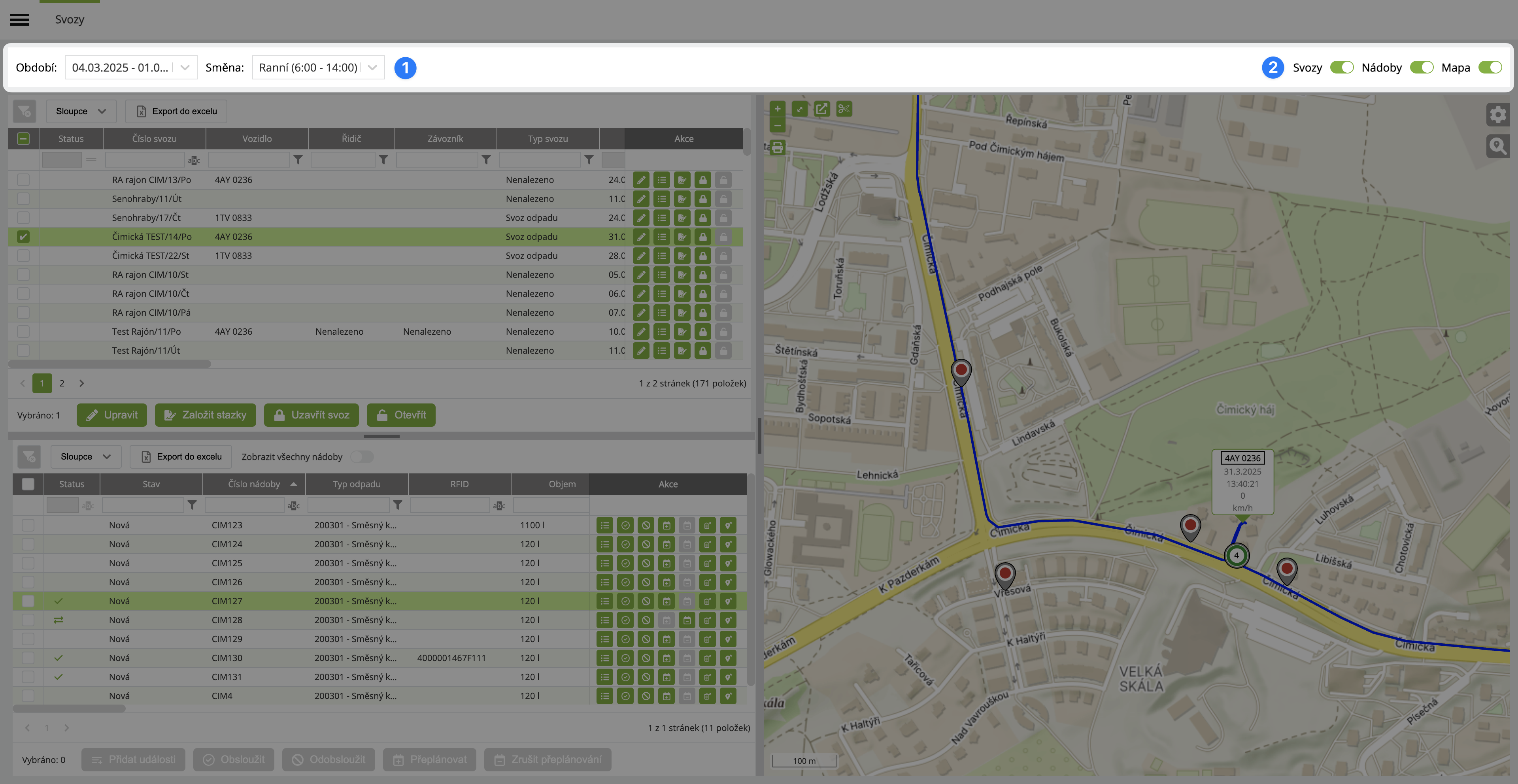
Task: Tick the checkbox for container CIM123
Action: 28,525
